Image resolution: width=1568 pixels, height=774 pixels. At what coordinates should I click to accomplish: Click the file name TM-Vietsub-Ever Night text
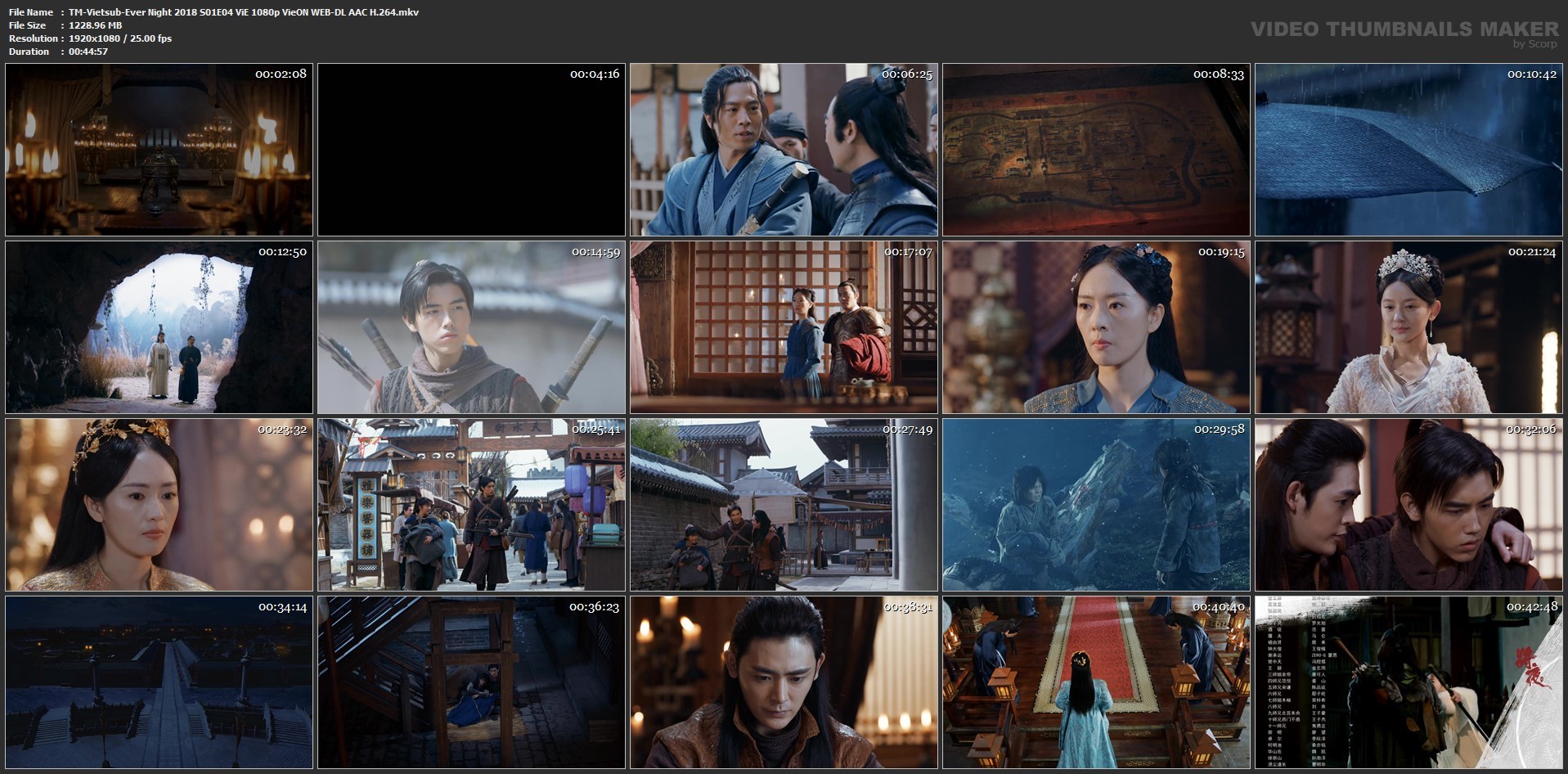tap(244, 12)
